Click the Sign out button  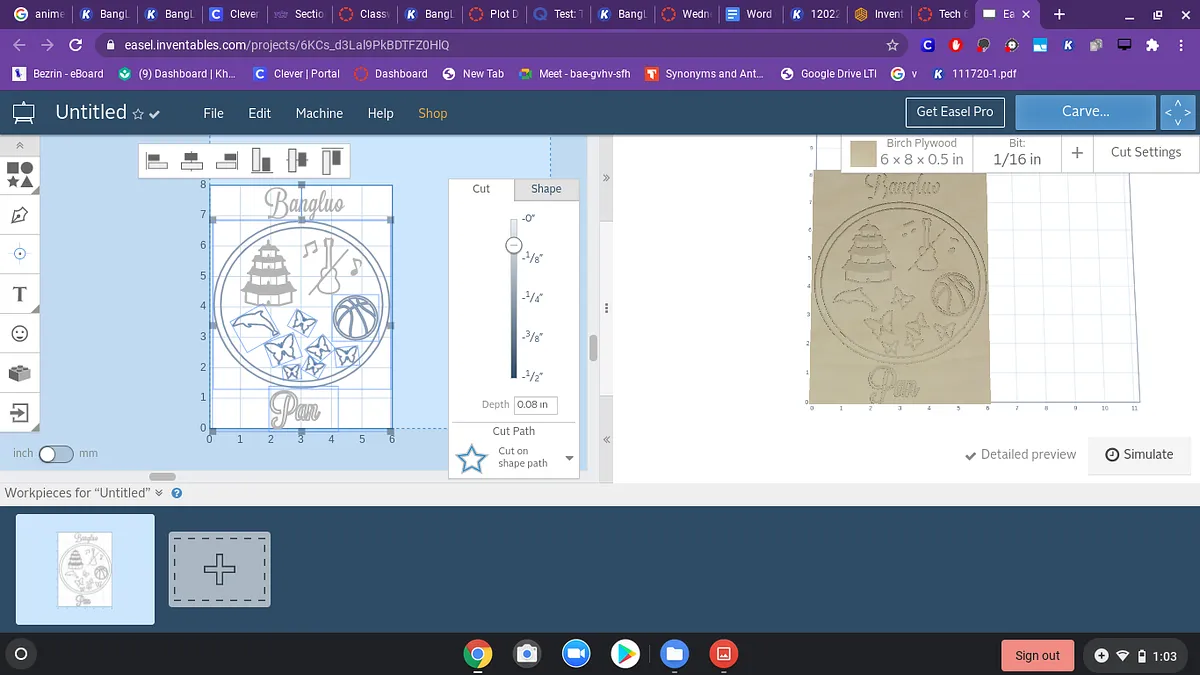[1037, 655]
